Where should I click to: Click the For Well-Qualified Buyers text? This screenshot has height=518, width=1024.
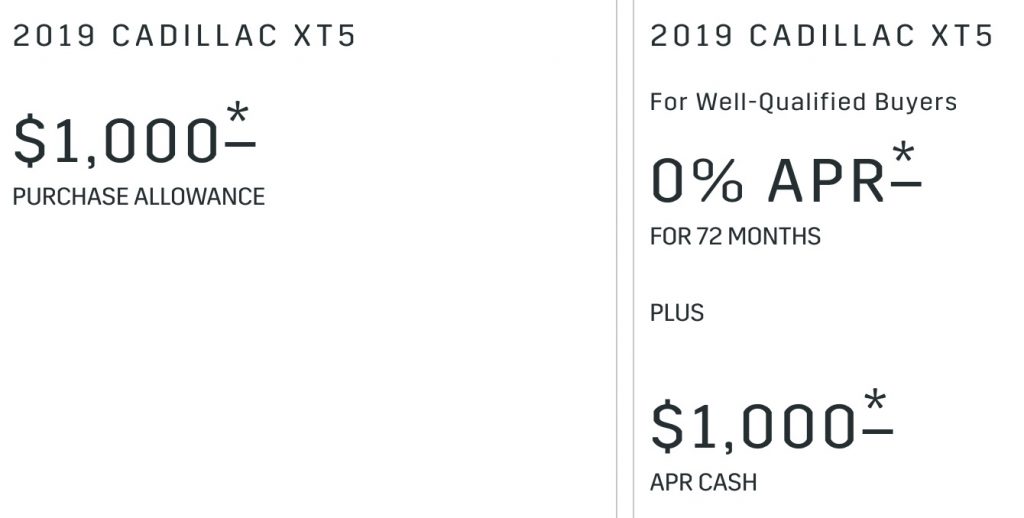pos(803,103)
